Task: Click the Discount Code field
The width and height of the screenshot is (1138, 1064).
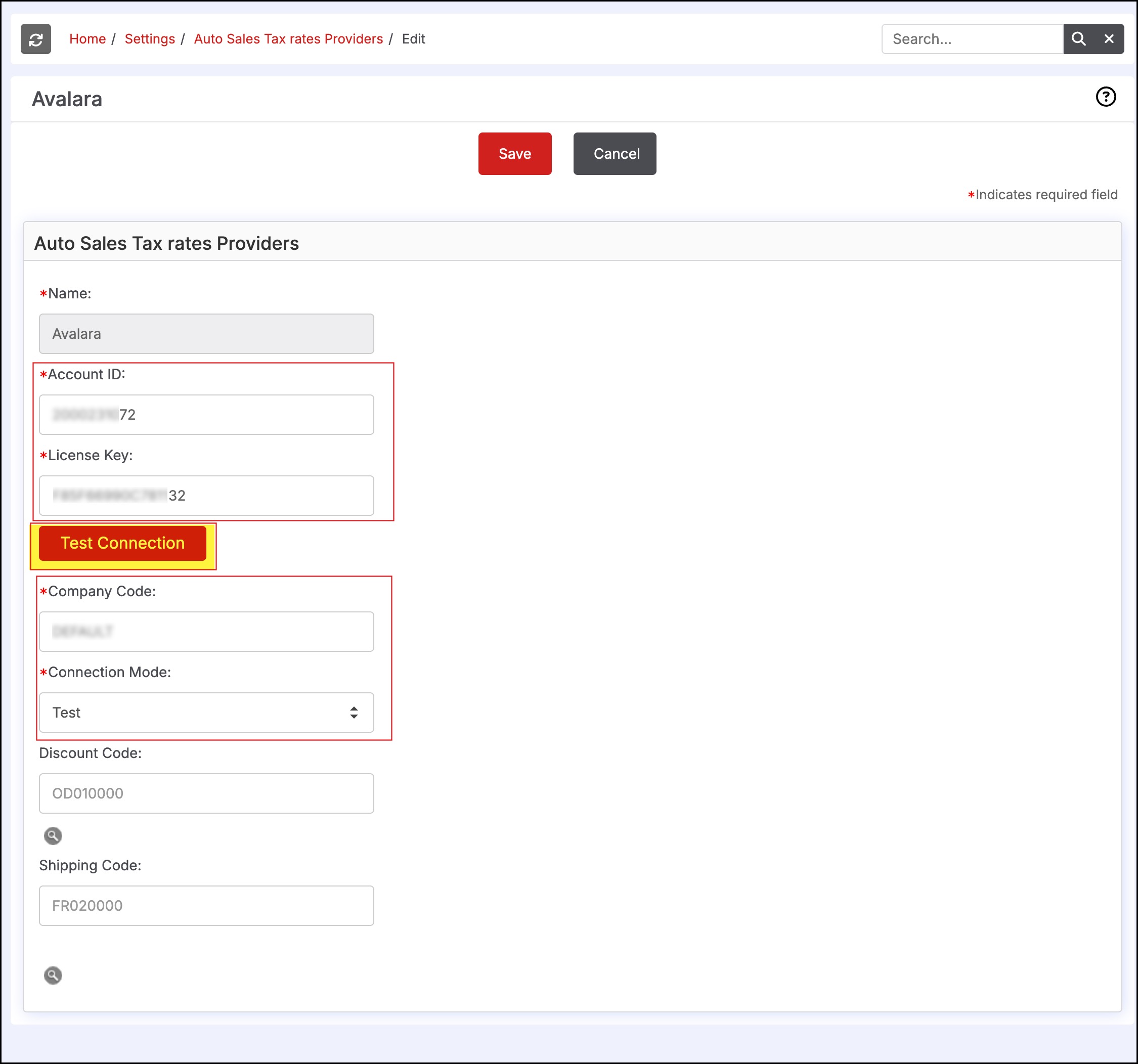Action: [206, 793]
